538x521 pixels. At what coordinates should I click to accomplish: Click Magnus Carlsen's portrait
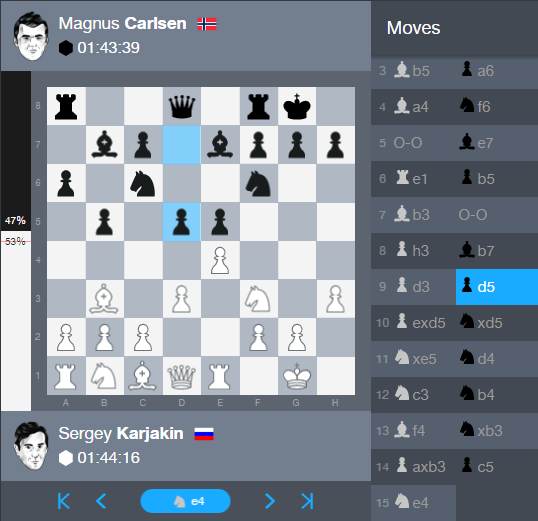[x=31, y=36]
